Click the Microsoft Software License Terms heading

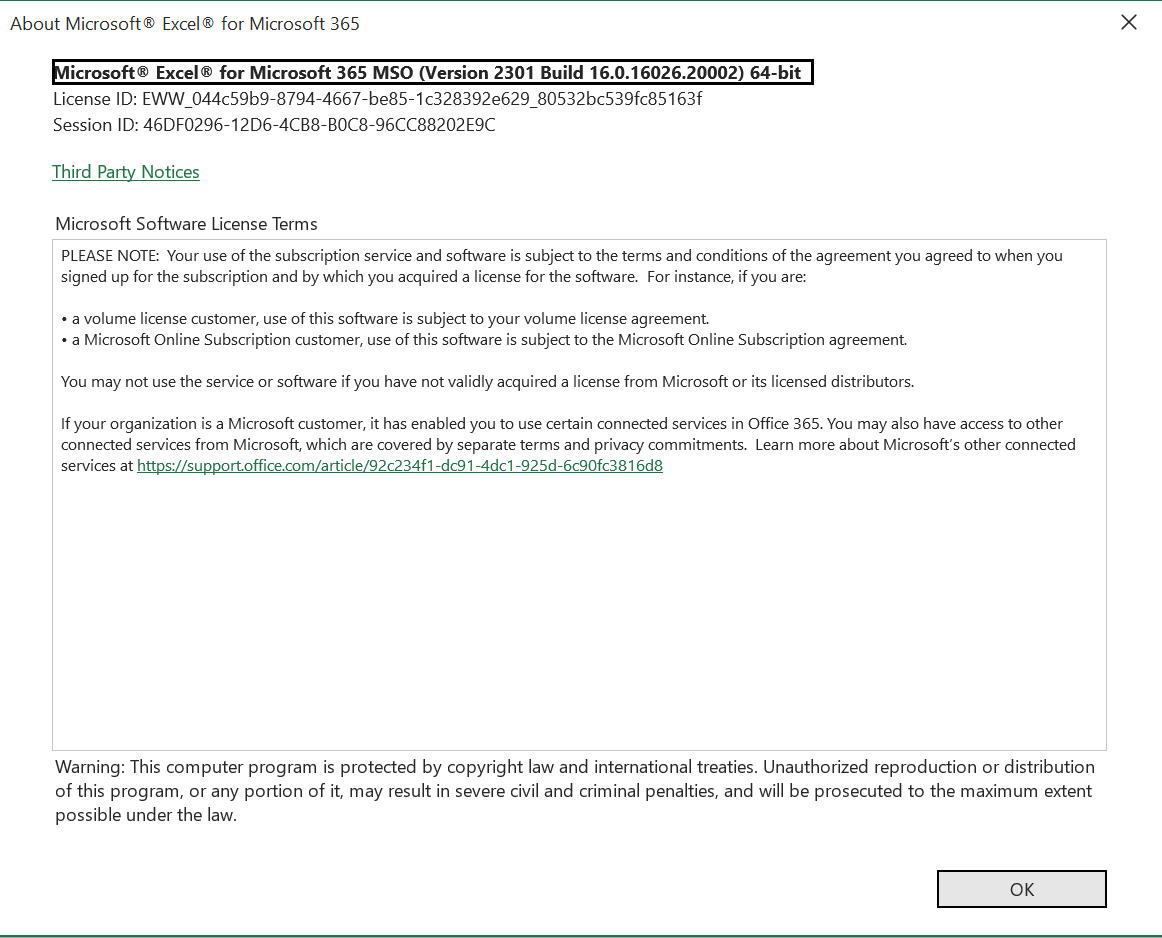[186, 224]
